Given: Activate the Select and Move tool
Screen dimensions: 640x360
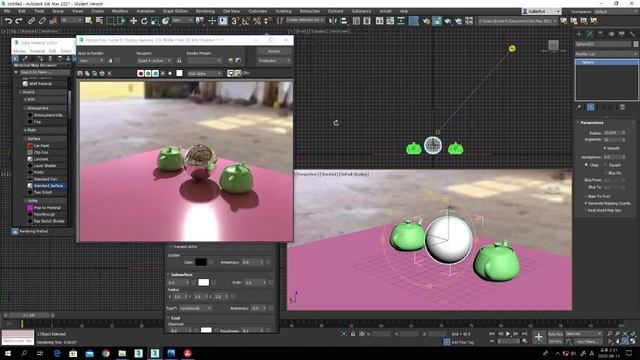Looking at the screenshot, I should [x=133, y=21].
